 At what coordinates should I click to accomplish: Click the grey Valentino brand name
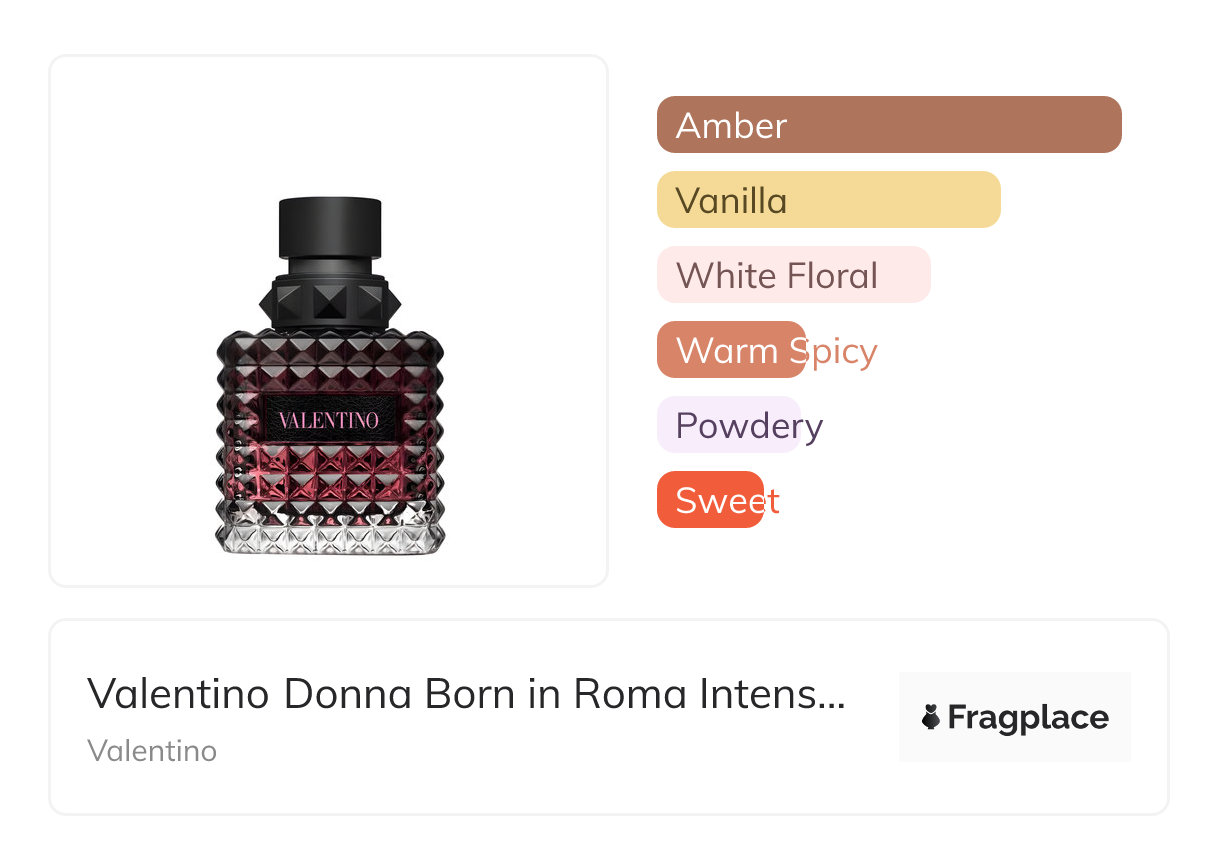click(x=152, y=750)
